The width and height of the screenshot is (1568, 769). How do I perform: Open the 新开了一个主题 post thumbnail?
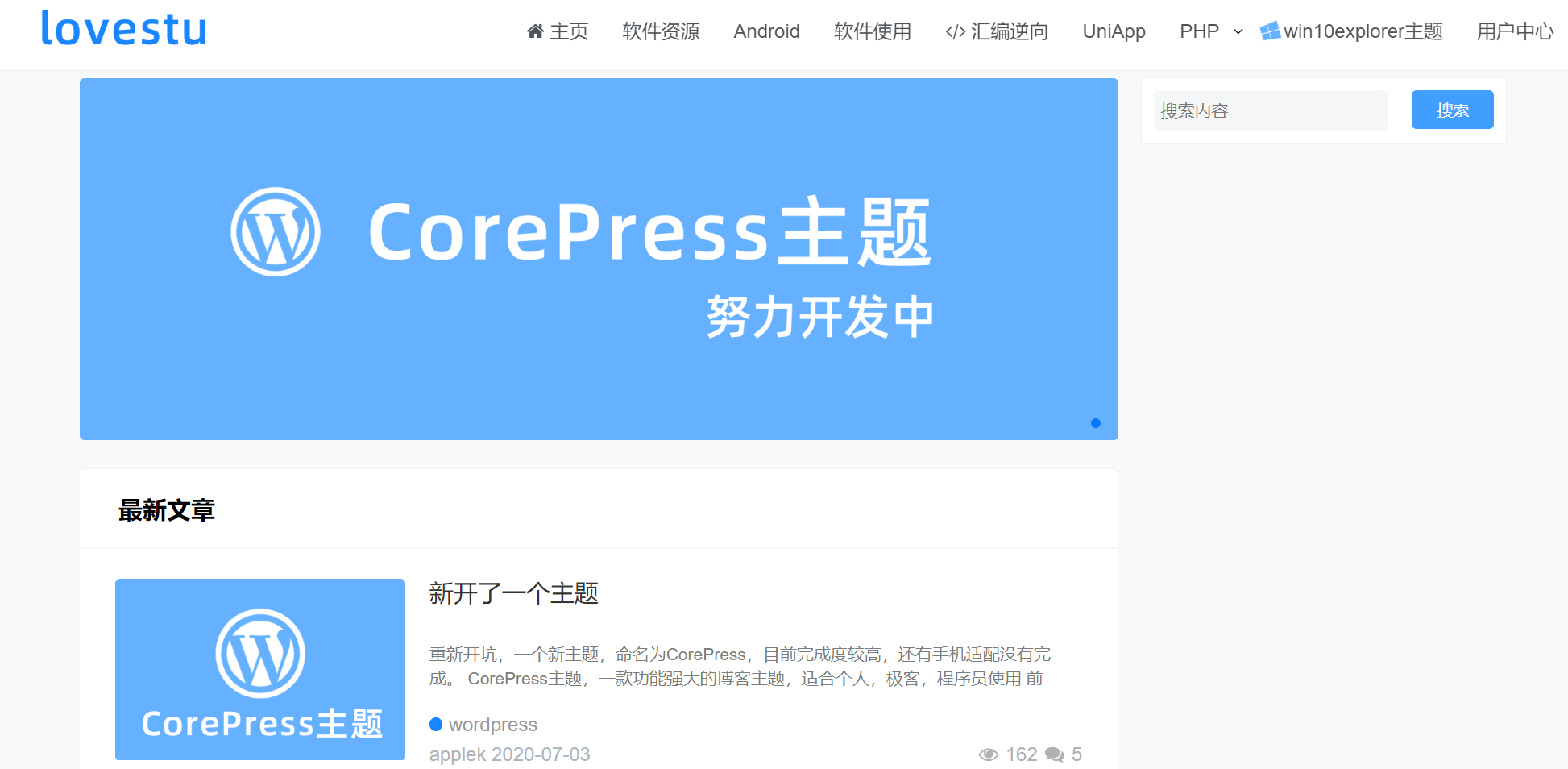[x=260, y=669]
